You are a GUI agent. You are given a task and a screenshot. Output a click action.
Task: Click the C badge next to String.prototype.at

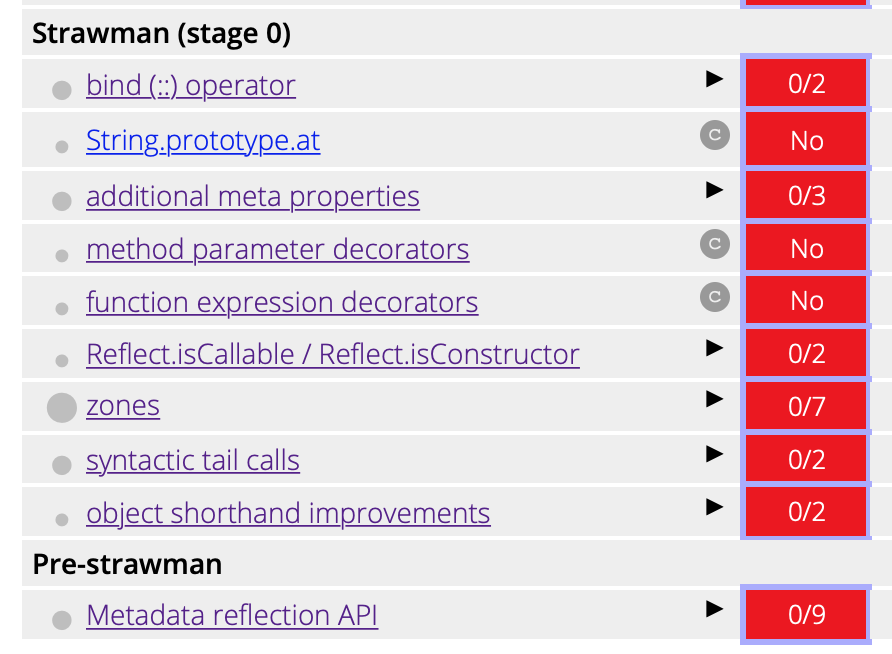[x=715, y=135]
